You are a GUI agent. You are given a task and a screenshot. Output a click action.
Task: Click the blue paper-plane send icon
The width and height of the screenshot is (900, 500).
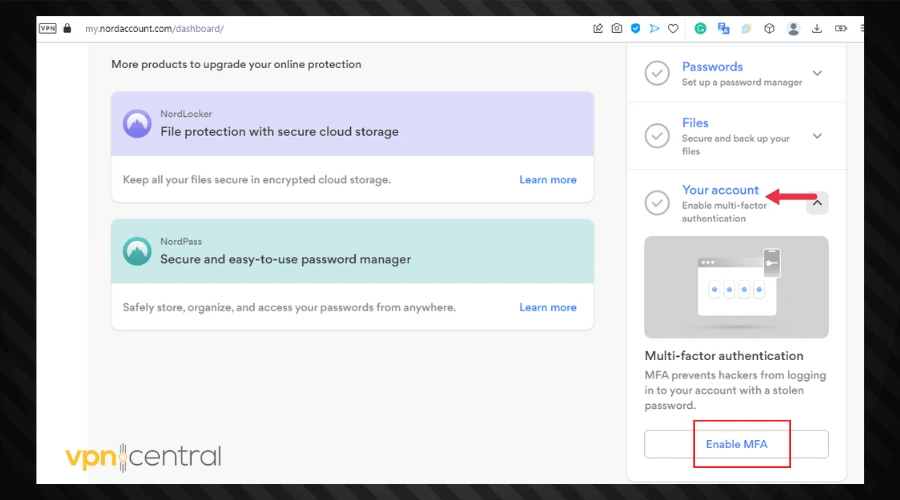click(x=654, y=28)
